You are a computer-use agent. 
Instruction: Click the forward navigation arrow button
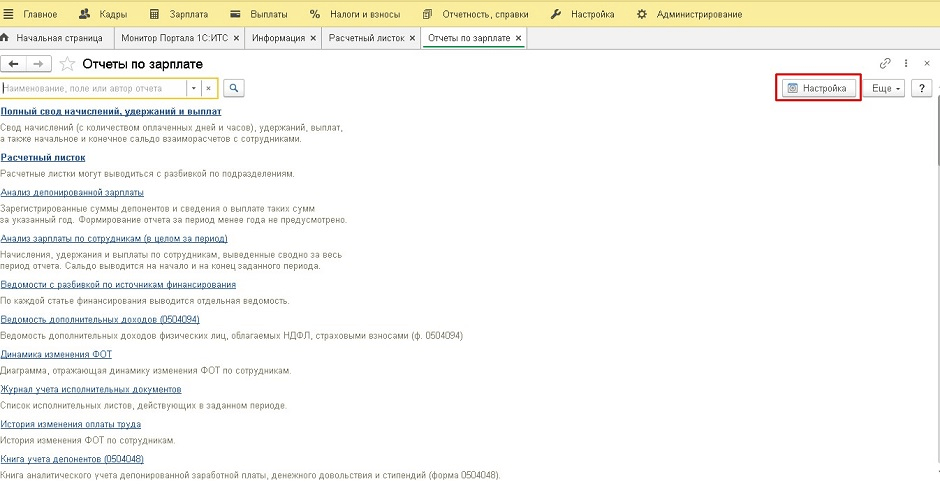38,64
